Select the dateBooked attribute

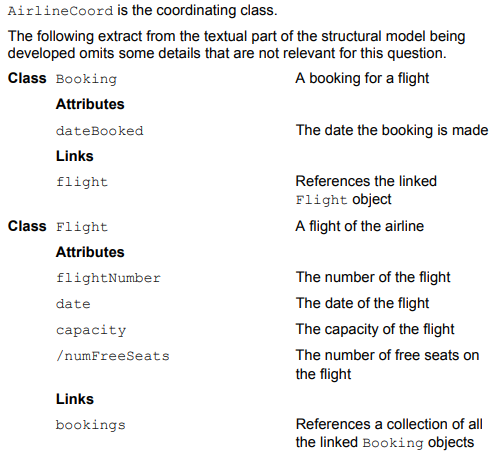(x=99, y=131)
